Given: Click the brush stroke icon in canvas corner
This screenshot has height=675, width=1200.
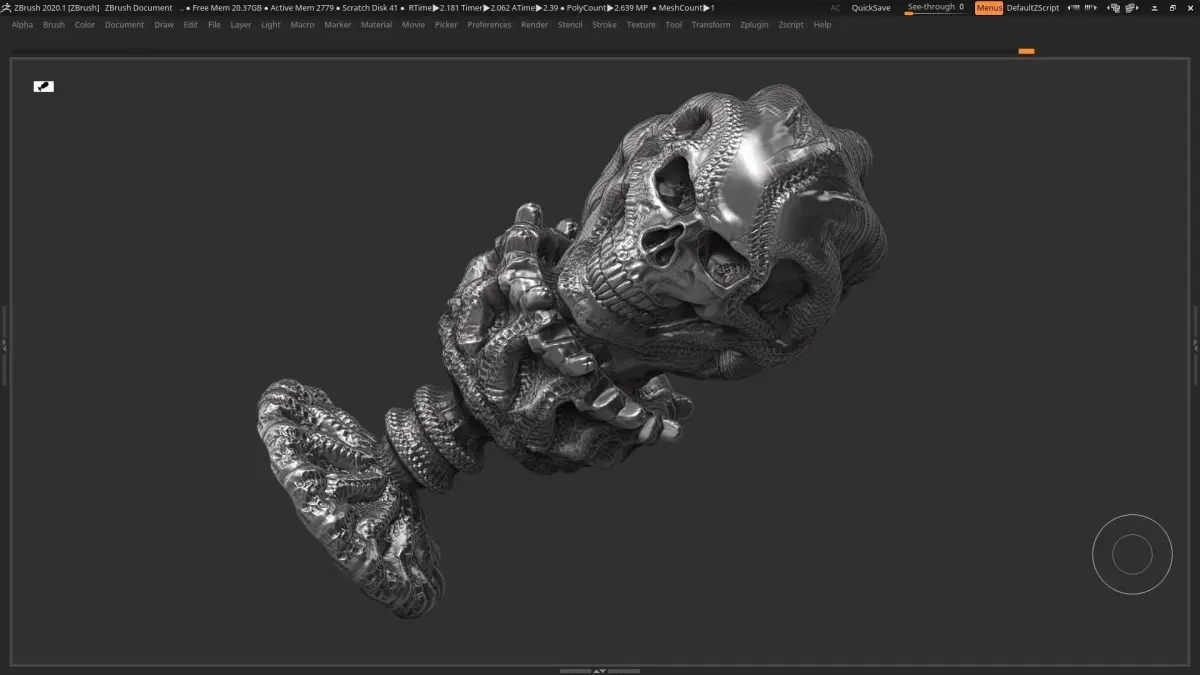Looking at the screenshot, I should pyautogui.click(x=44, y=86).
